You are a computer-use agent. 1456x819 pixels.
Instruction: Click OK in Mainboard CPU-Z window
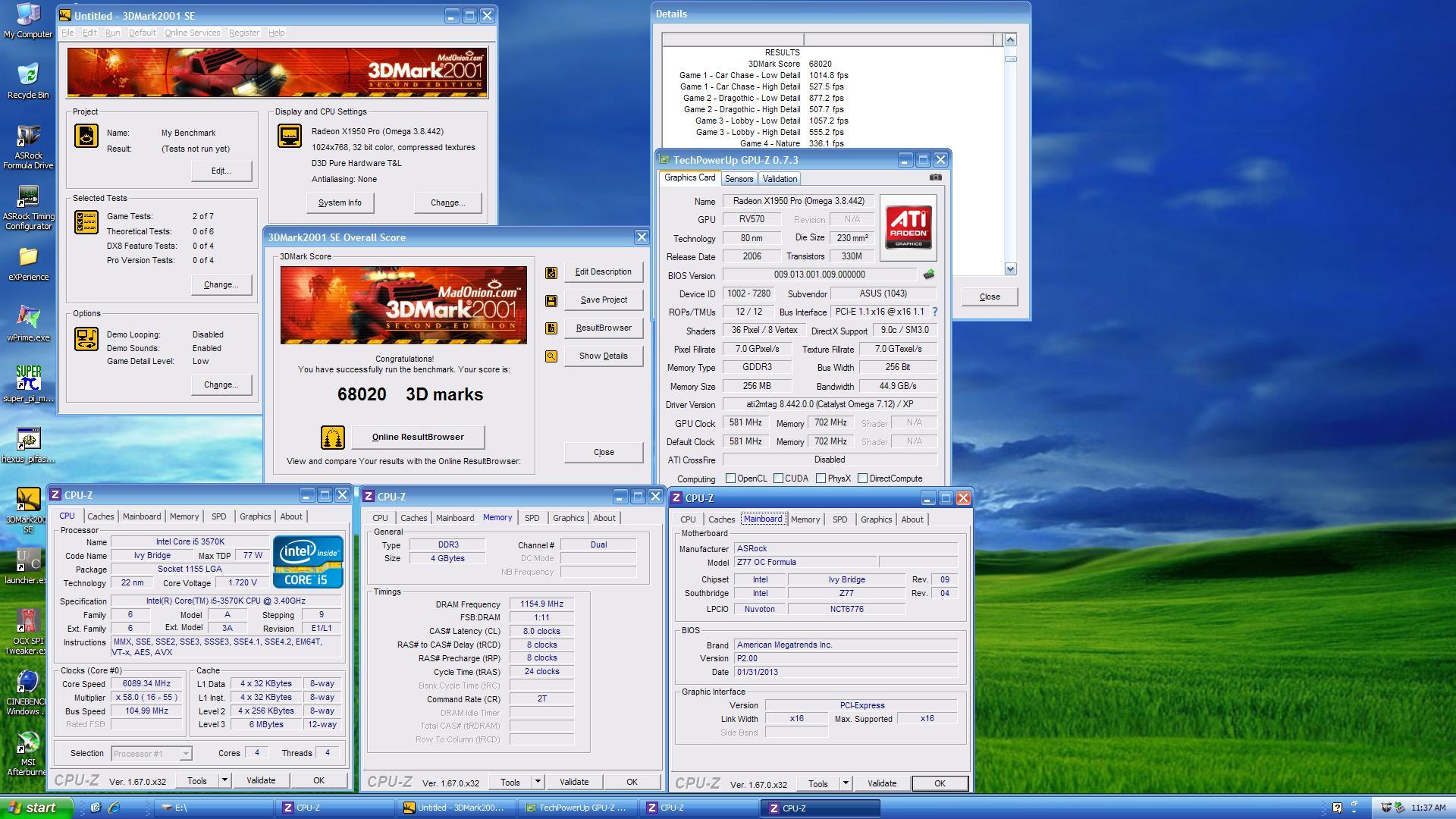940,783
